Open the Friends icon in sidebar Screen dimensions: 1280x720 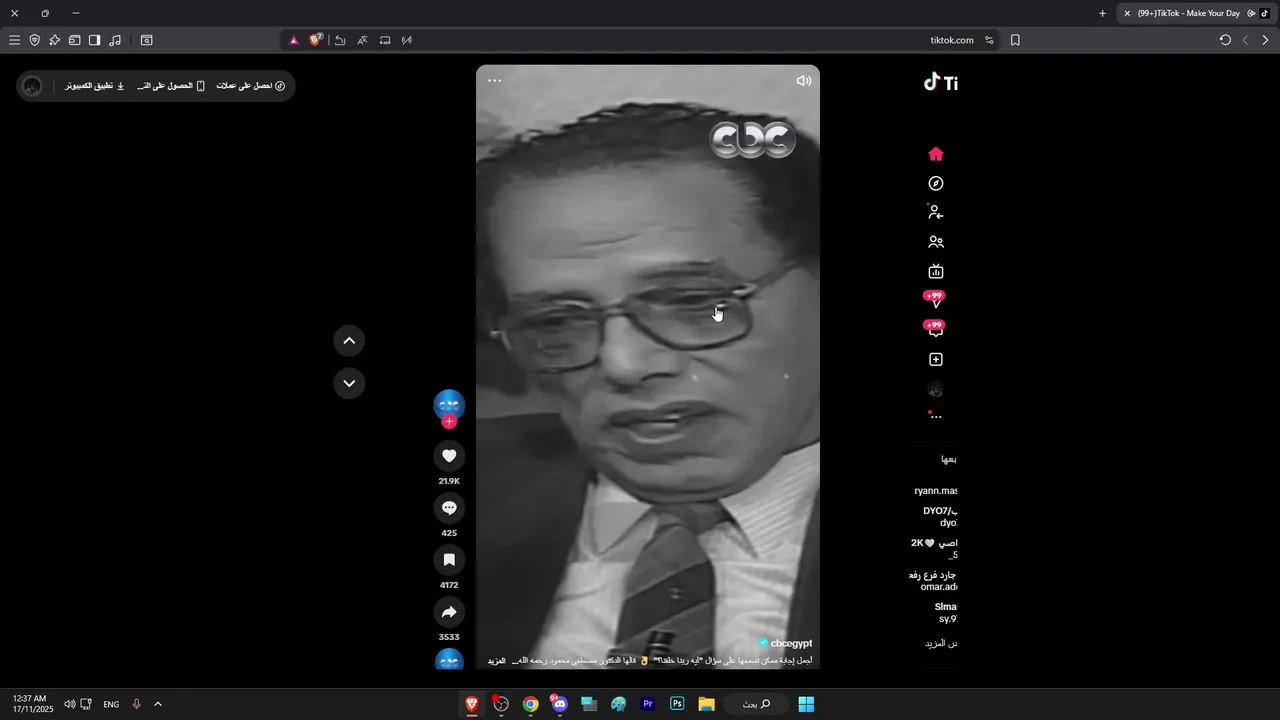pos(936,242)
